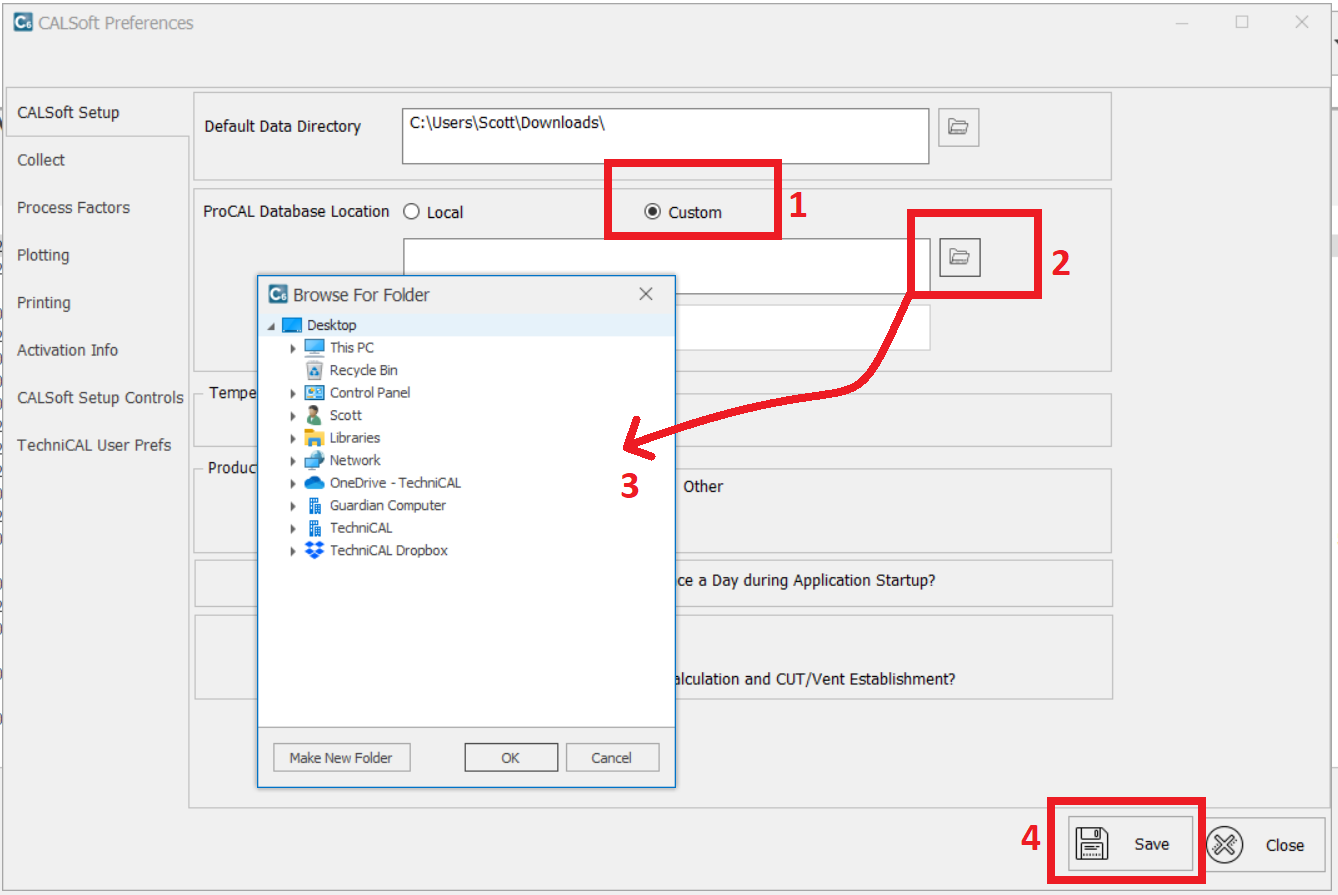Cancel the Browse For Folder dialog
This screenshot has width=1338, height=895.
tap(612, 758)
